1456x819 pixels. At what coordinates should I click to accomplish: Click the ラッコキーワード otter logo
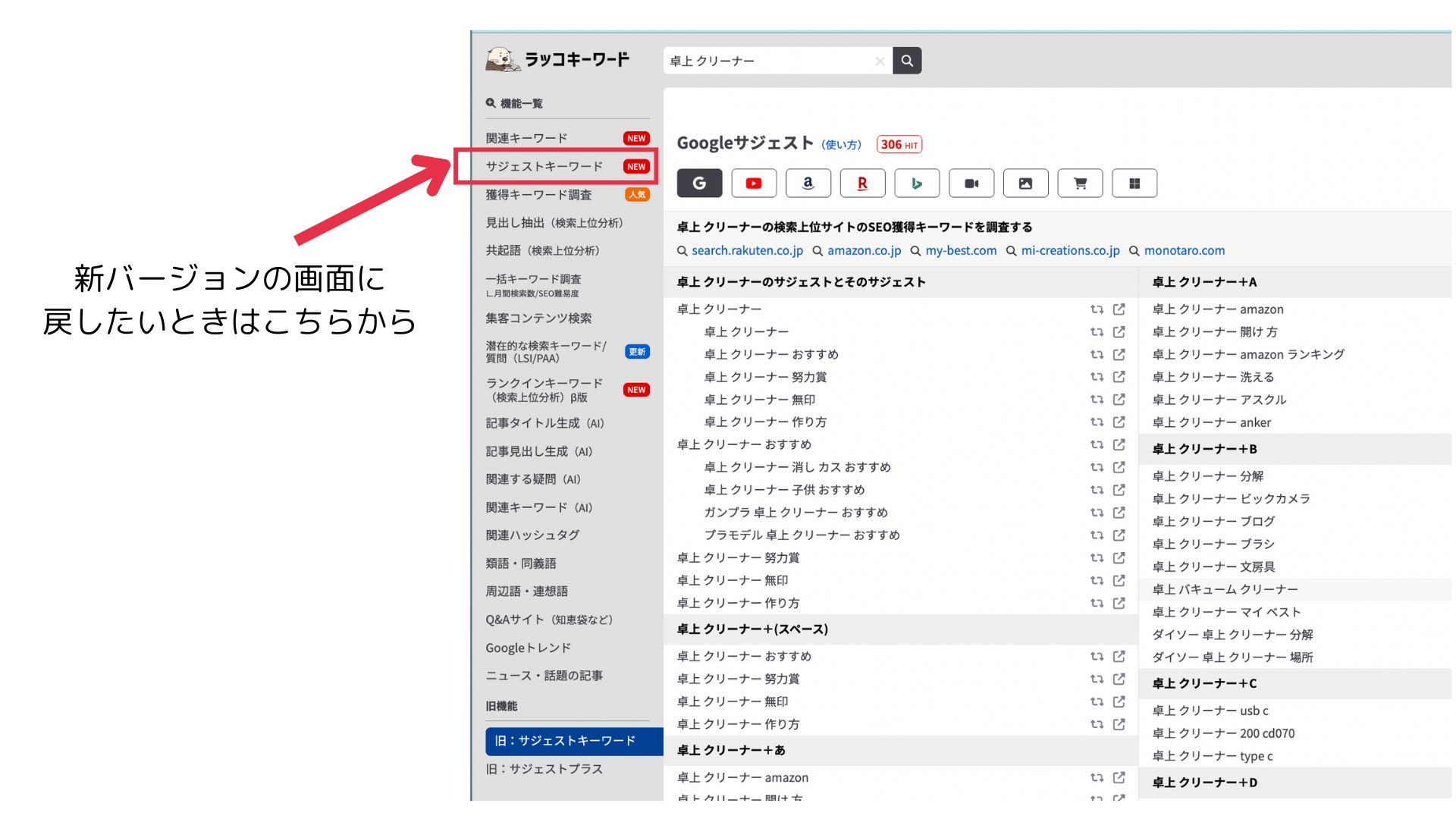[557, 59]
